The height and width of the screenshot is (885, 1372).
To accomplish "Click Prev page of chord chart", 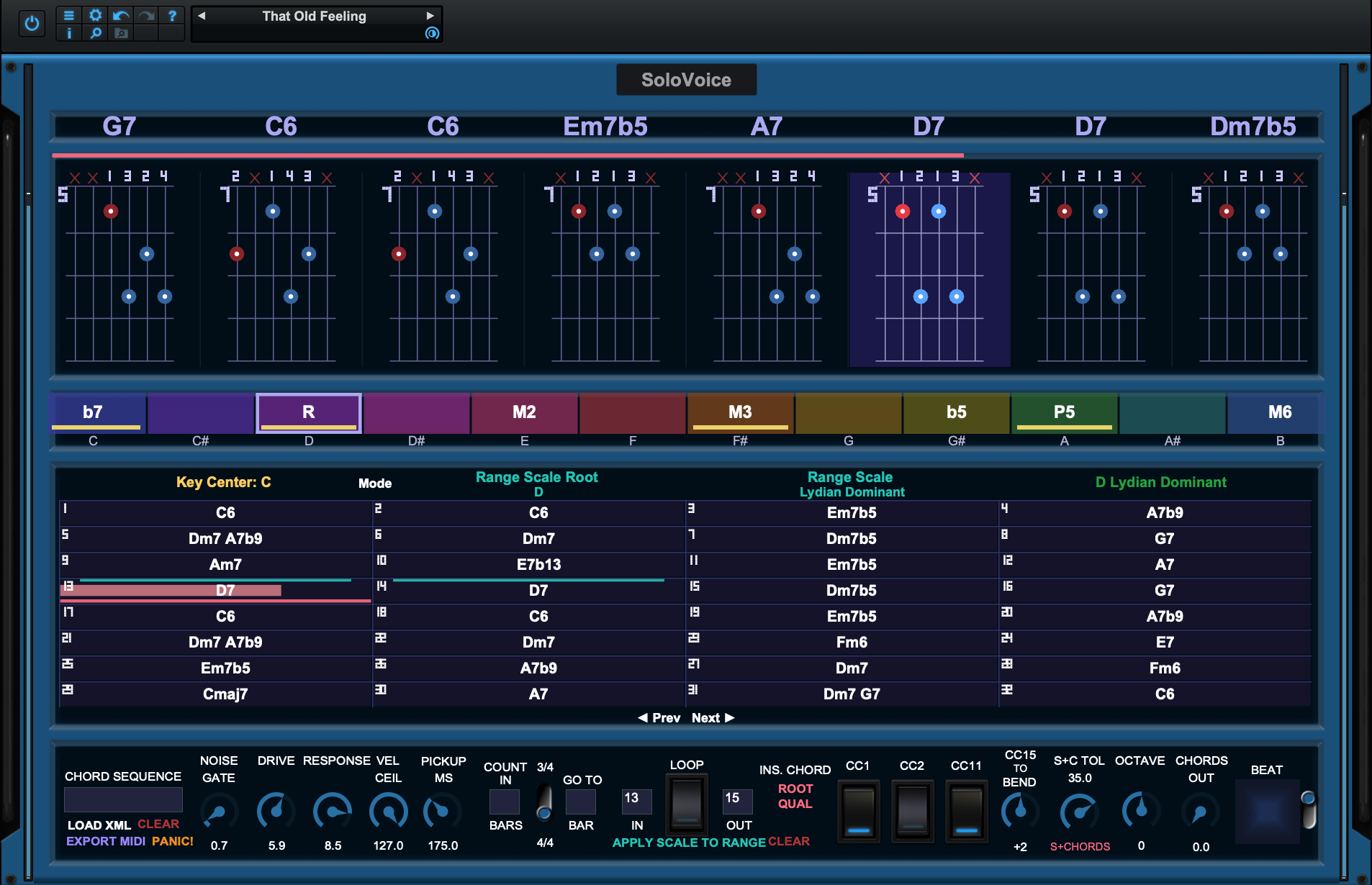I will (659, 718).
